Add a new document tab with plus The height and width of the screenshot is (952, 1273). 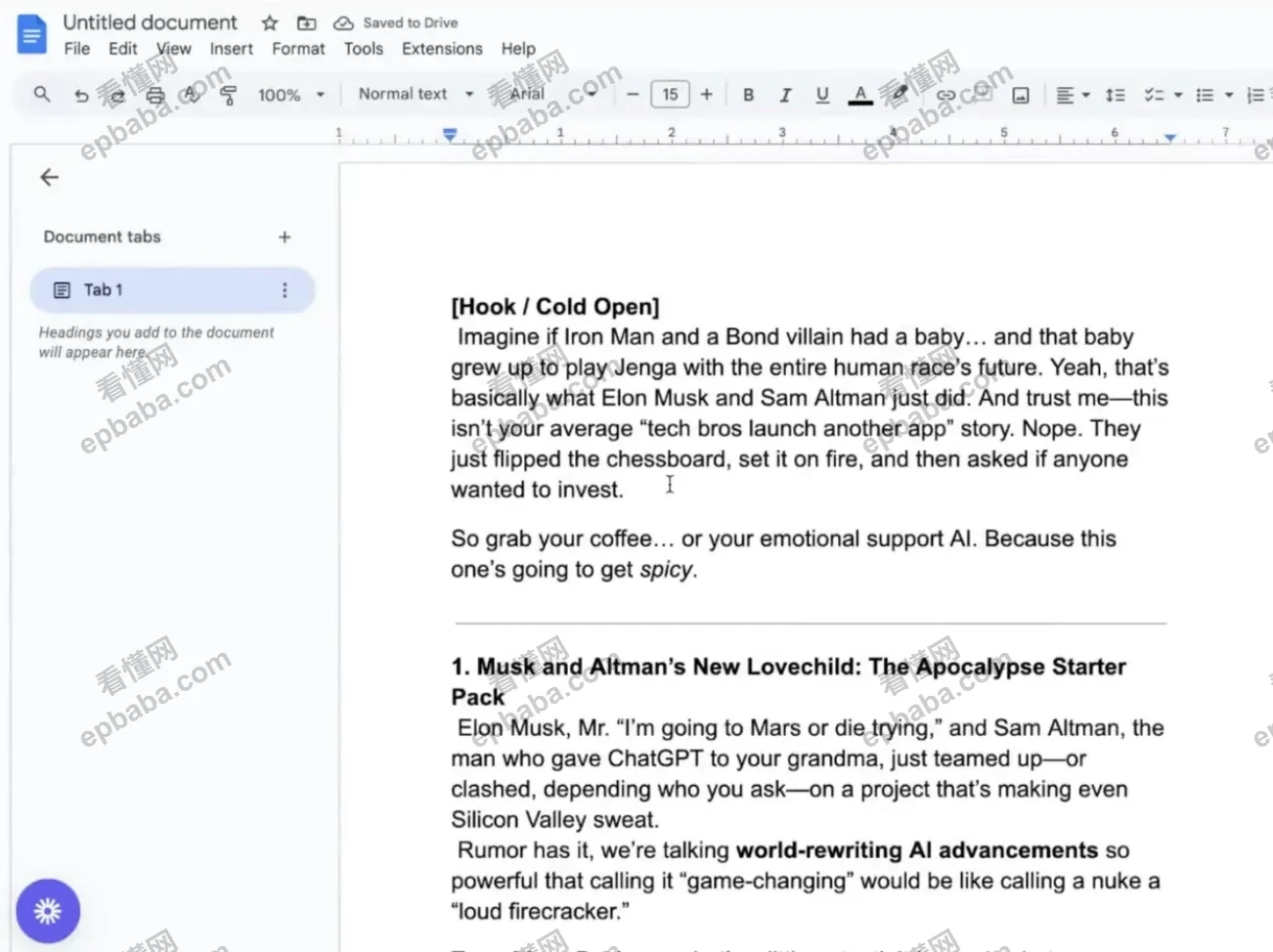[285, 237]
